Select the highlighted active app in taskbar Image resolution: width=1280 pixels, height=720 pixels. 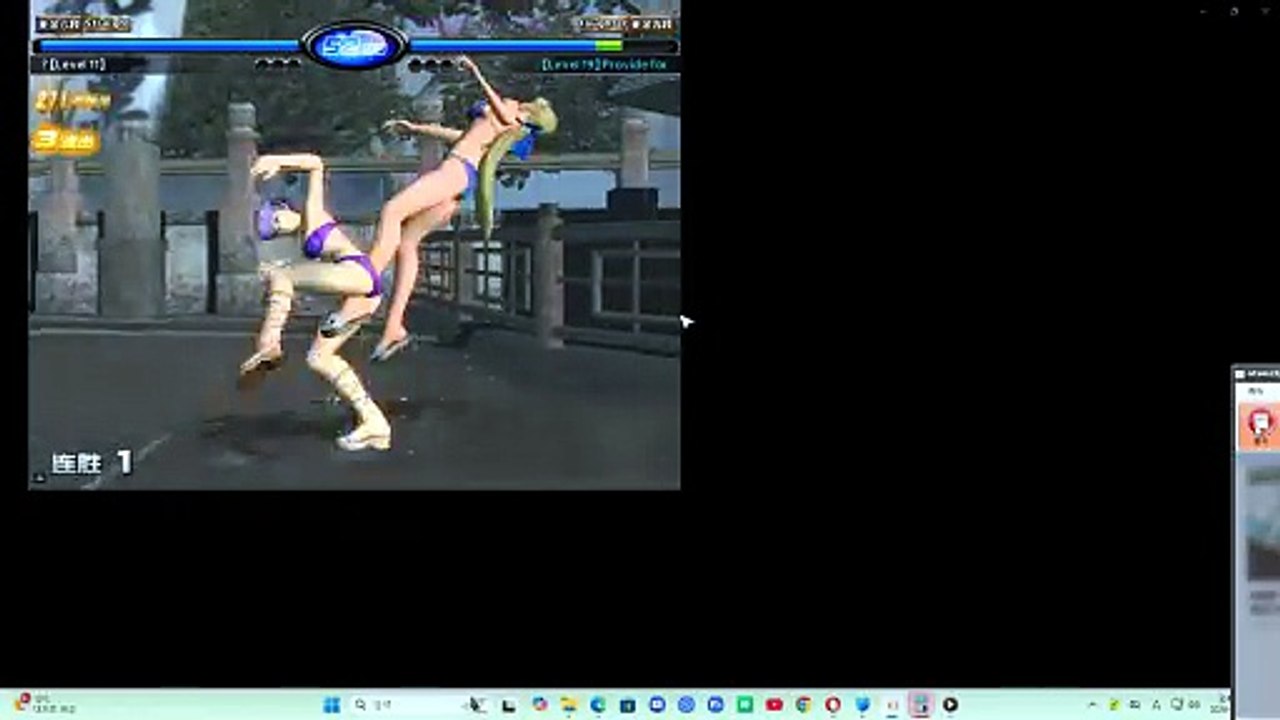(921, 705)
